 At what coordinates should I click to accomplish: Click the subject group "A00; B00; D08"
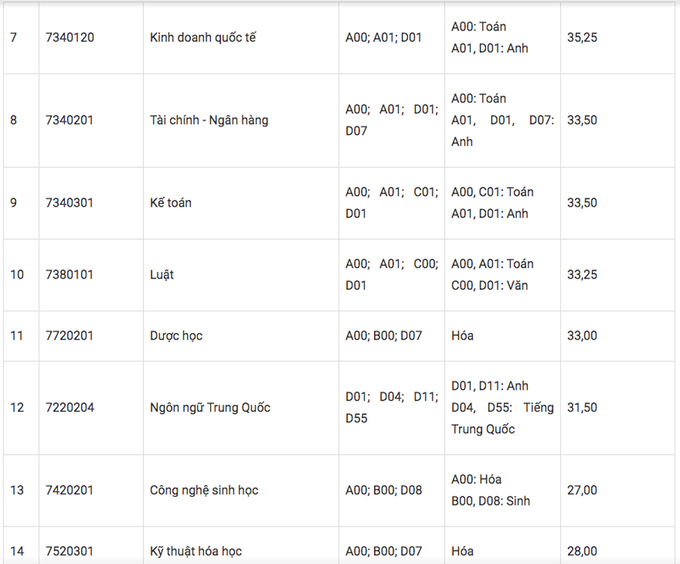click(x=384, y=490)
